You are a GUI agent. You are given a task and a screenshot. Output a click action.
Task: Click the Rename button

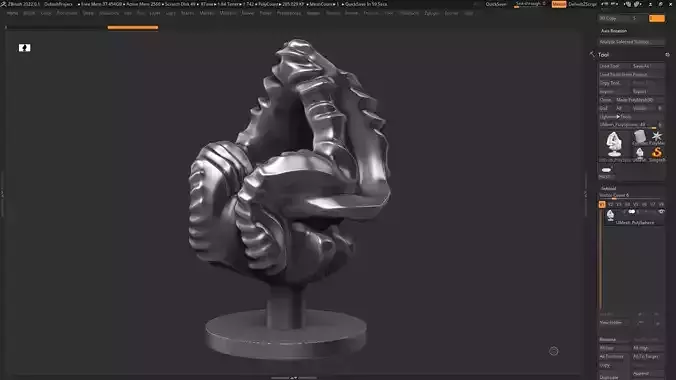tap(614, 339)
